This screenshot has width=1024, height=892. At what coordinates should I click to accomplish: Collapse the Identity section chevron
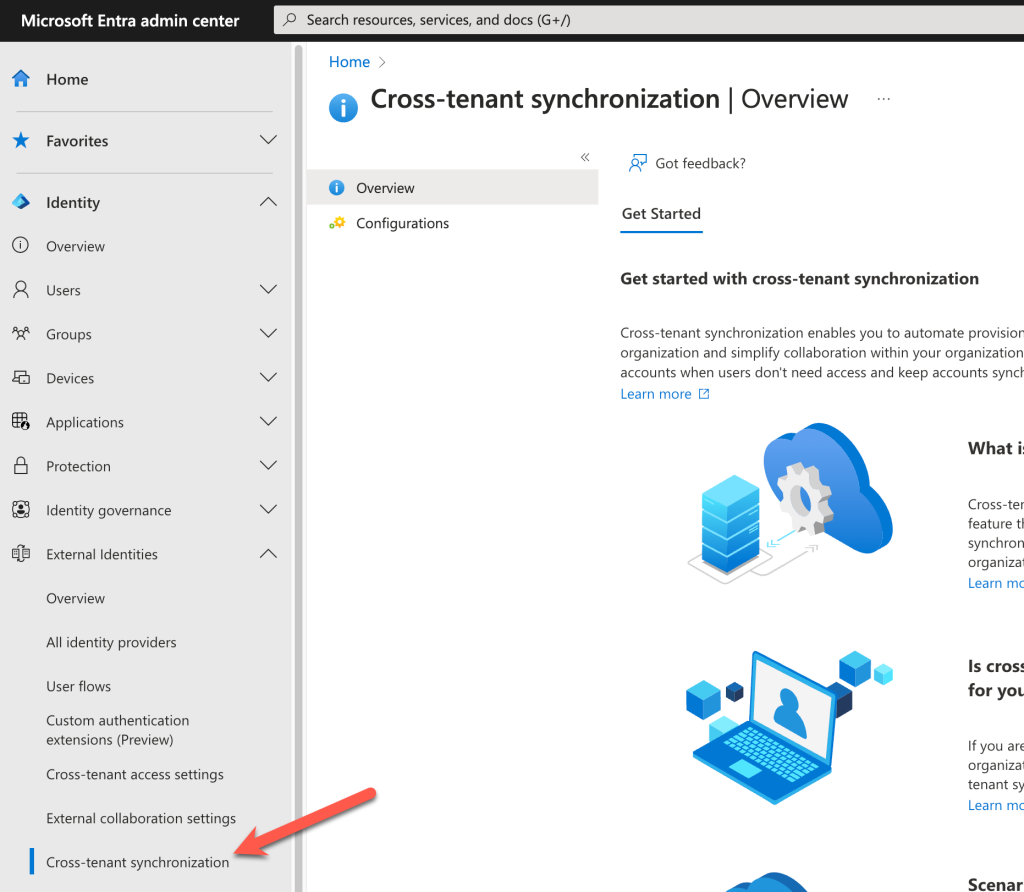[x=268, y=201]
